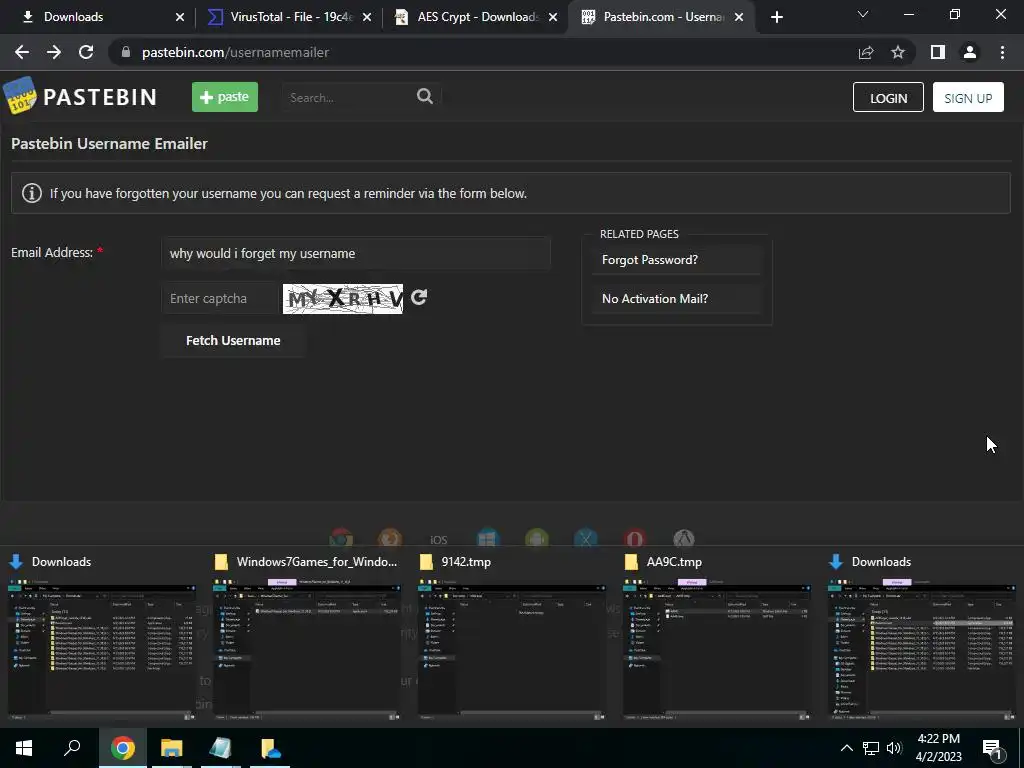1024x768 pixels.
Task: Go forward in browser history
Action: pos(54,52)
